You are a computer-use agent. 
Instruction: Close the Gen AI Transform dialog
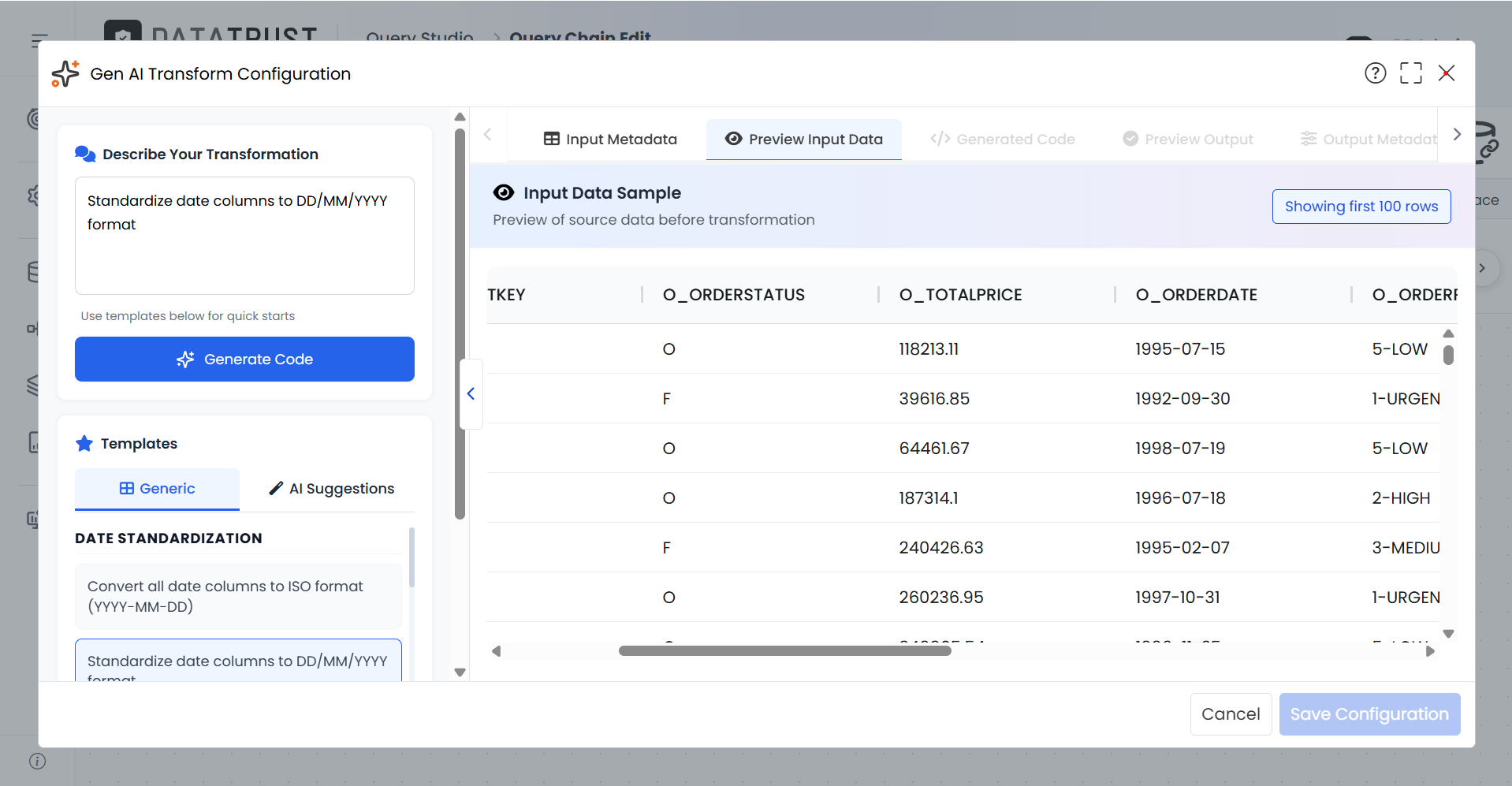pos(1447,73)
